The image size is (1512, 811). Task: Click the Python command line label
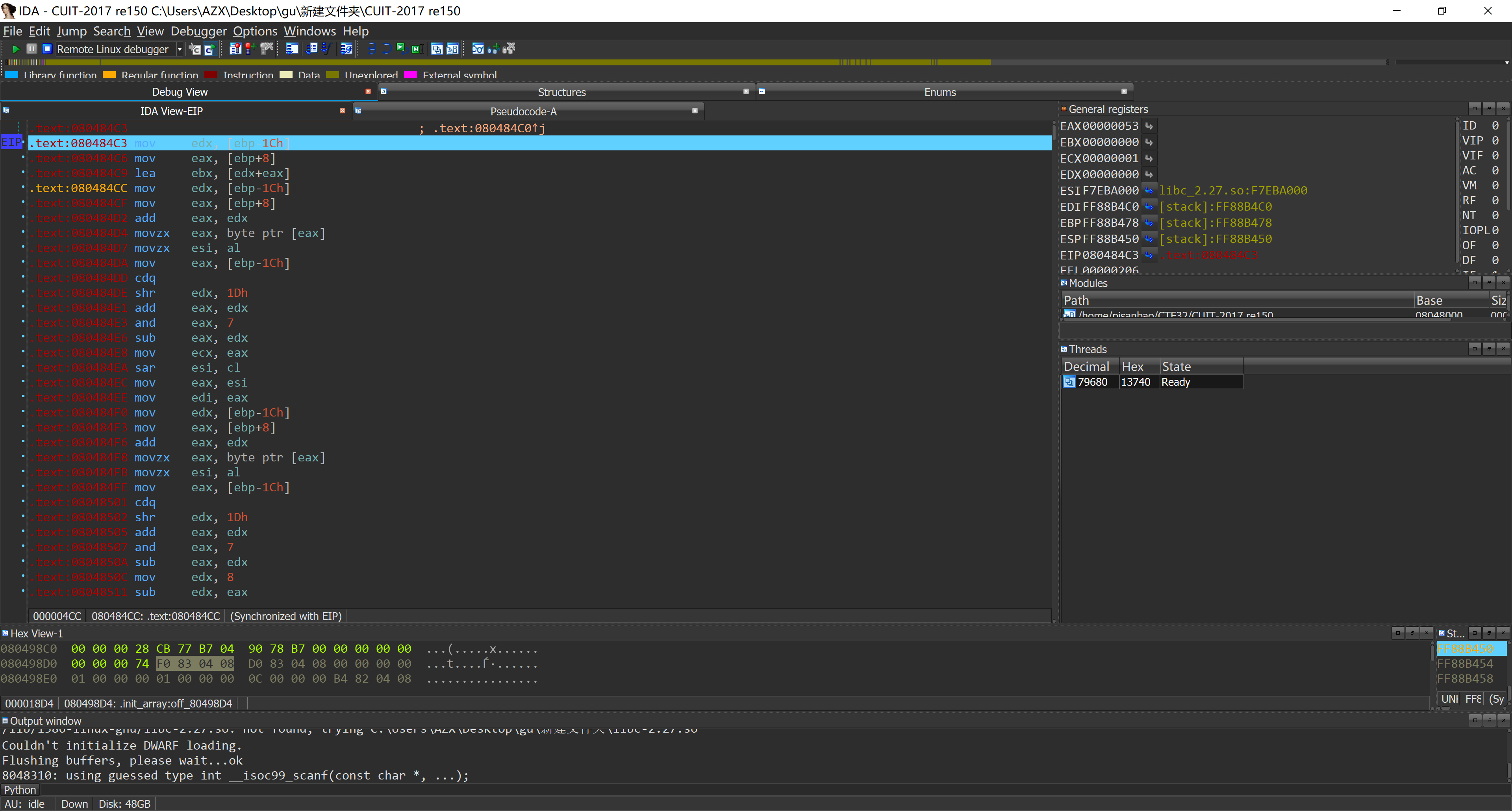point(20,790)
